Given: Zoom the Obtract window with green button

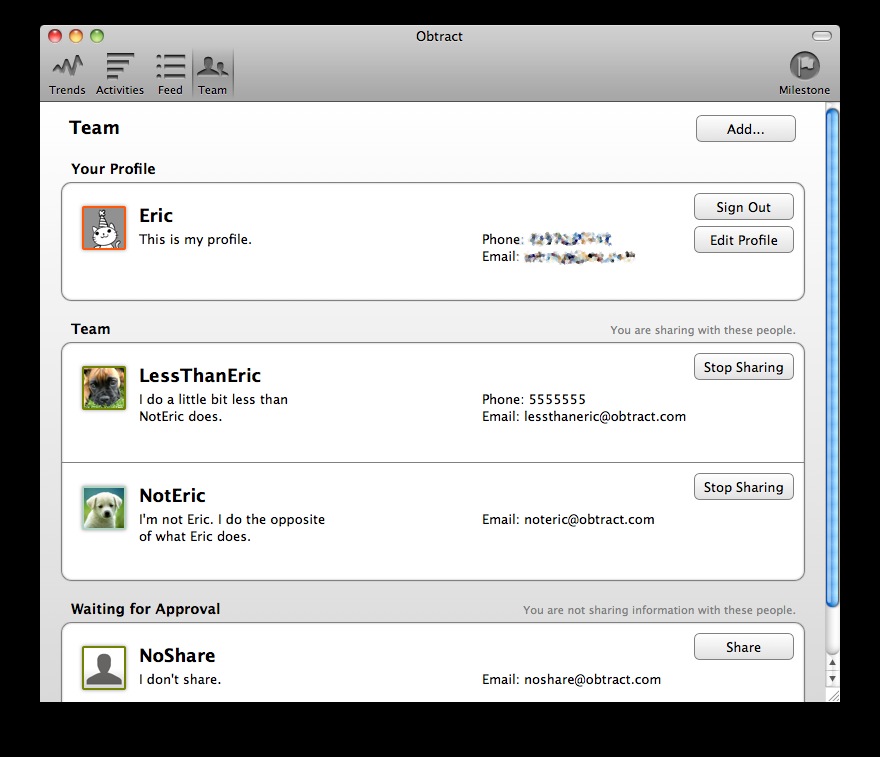Looking at the screenshot, I should [x=97, y=36].
